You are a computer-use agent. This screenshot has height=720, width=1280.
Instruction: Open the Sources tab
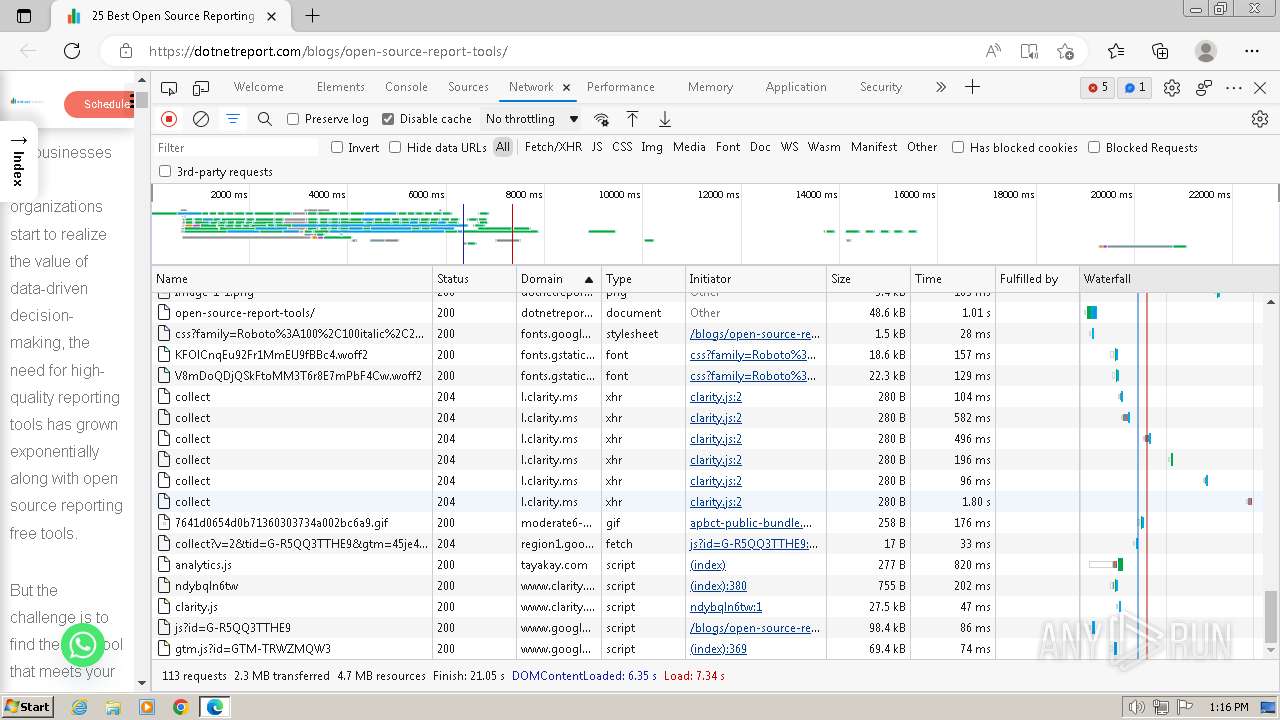(x=468, y=87)
